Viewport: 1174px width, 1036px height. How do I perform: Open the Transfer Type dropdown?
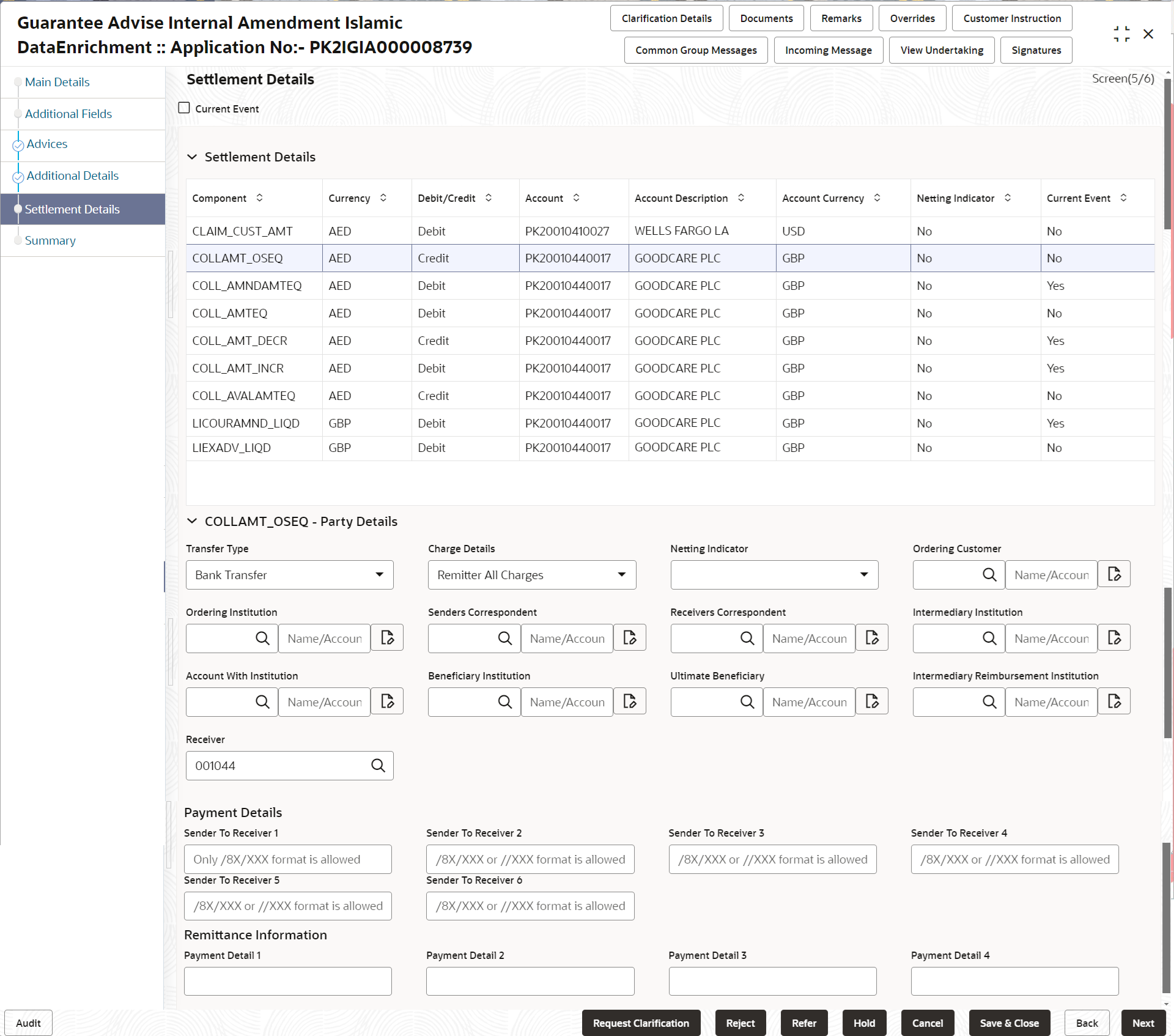tap(380, 575)
